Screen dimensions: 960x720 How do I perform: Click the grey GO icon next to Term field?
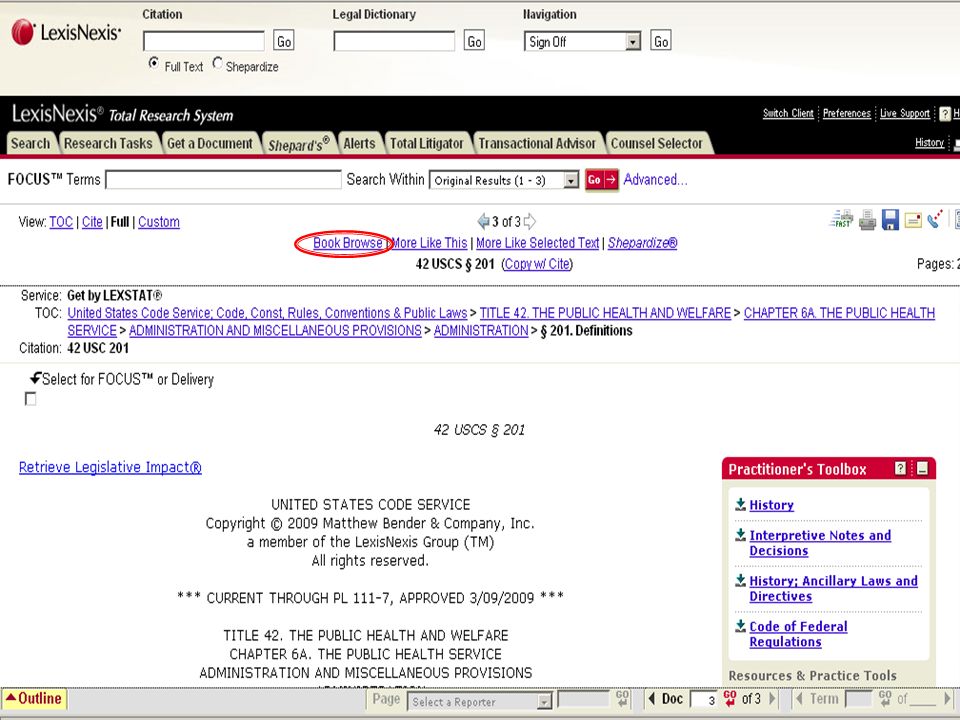pyautogui.click(x=885, y=699)
